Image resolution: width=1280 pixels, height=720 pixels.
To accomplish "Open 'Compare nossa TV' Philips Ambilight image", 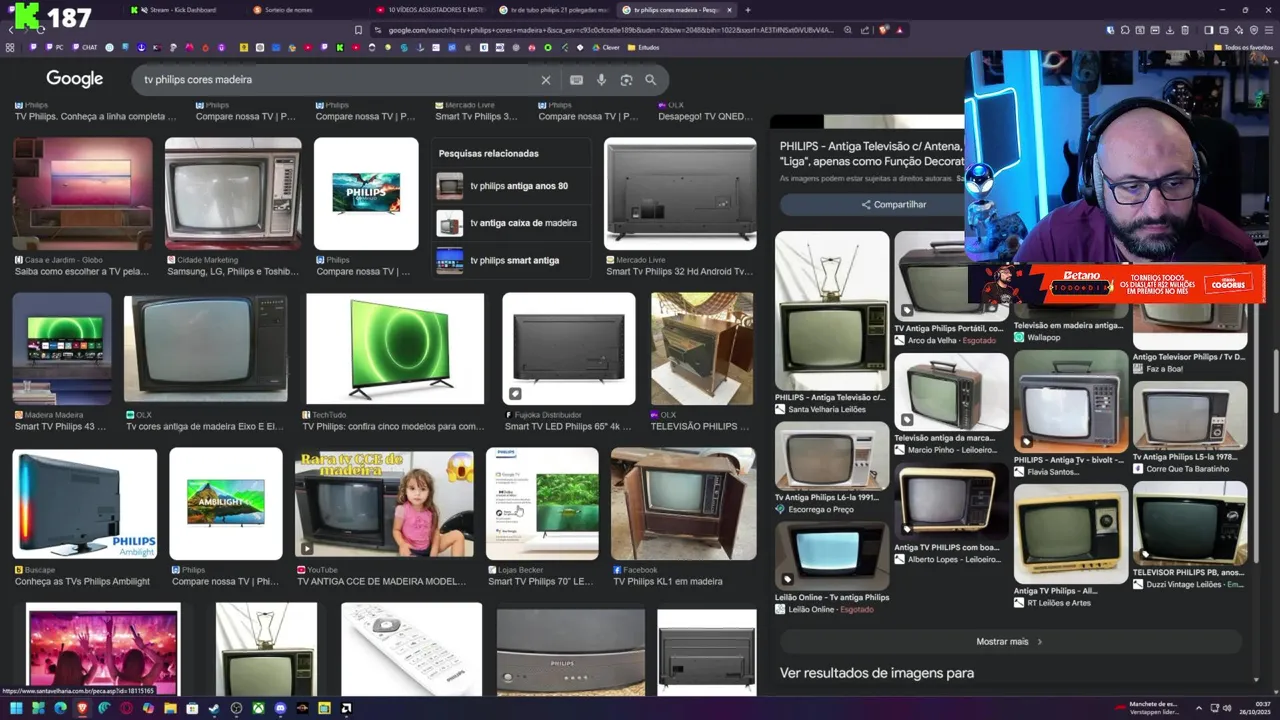I will [x=226, y=504].
